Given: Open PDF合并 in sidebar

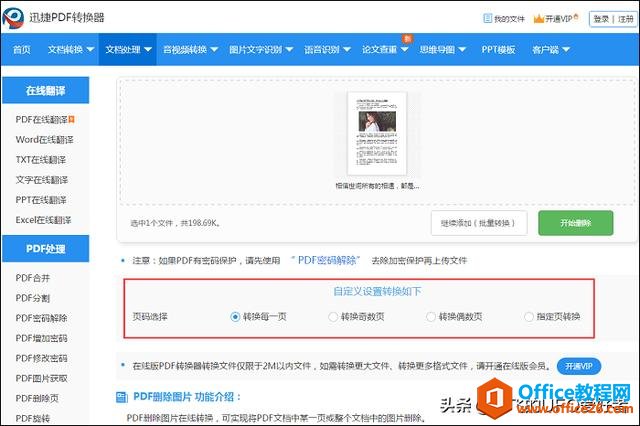Looking at the screenshot, I should tap(33, 278).
